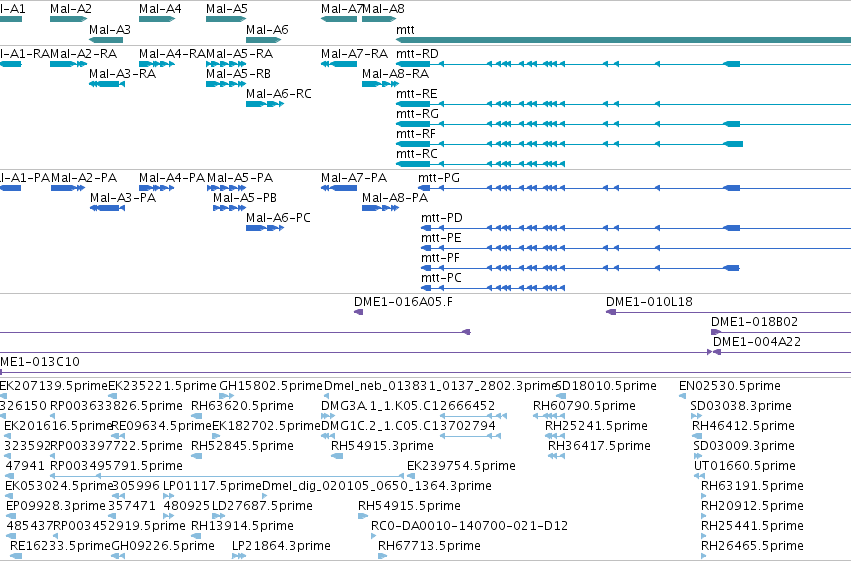
Task: Select protein label Mal-A2-PA
Action: (x=84, y=178)
